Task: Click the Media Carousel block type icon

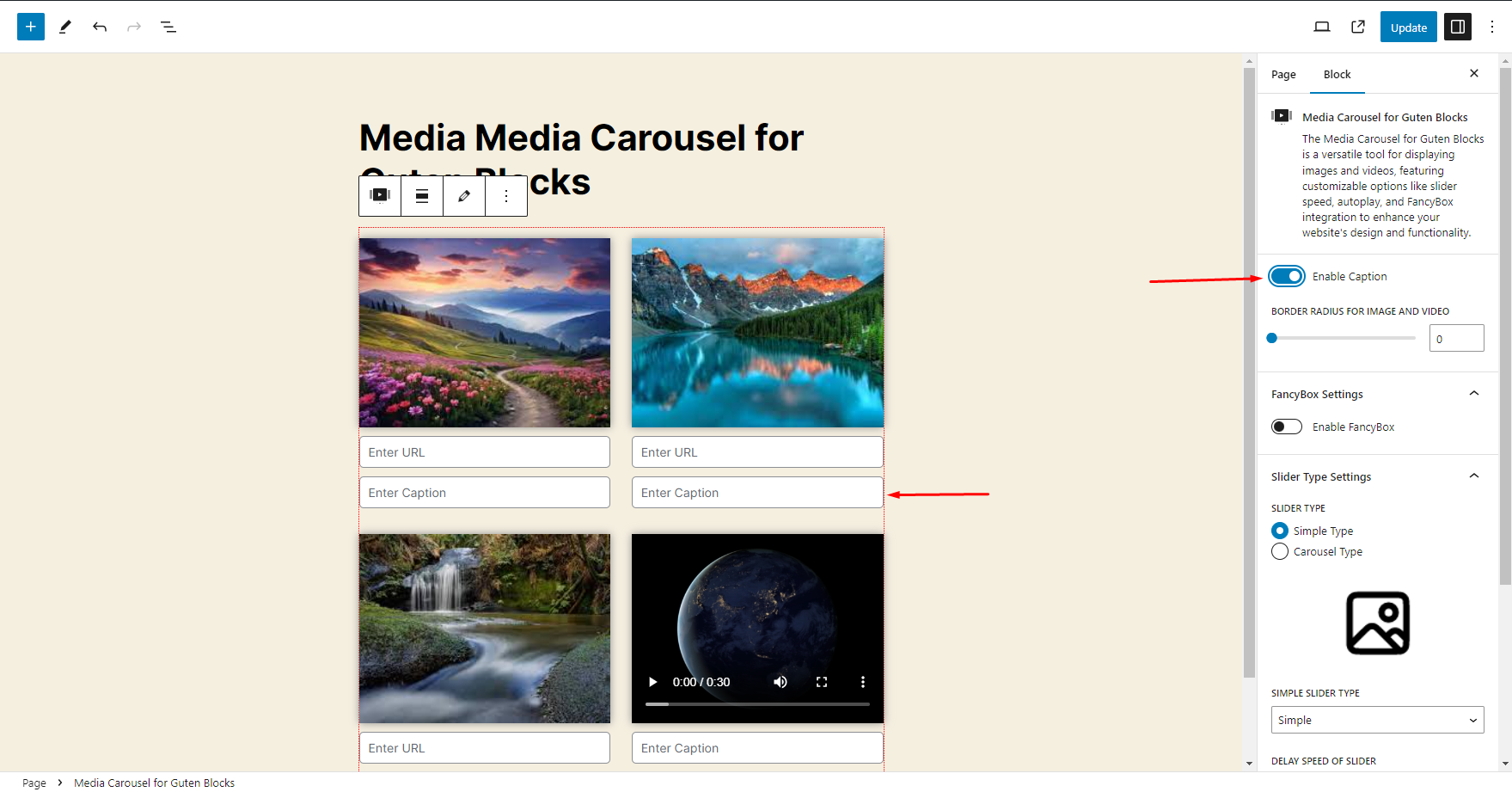Action: [380, 195]
